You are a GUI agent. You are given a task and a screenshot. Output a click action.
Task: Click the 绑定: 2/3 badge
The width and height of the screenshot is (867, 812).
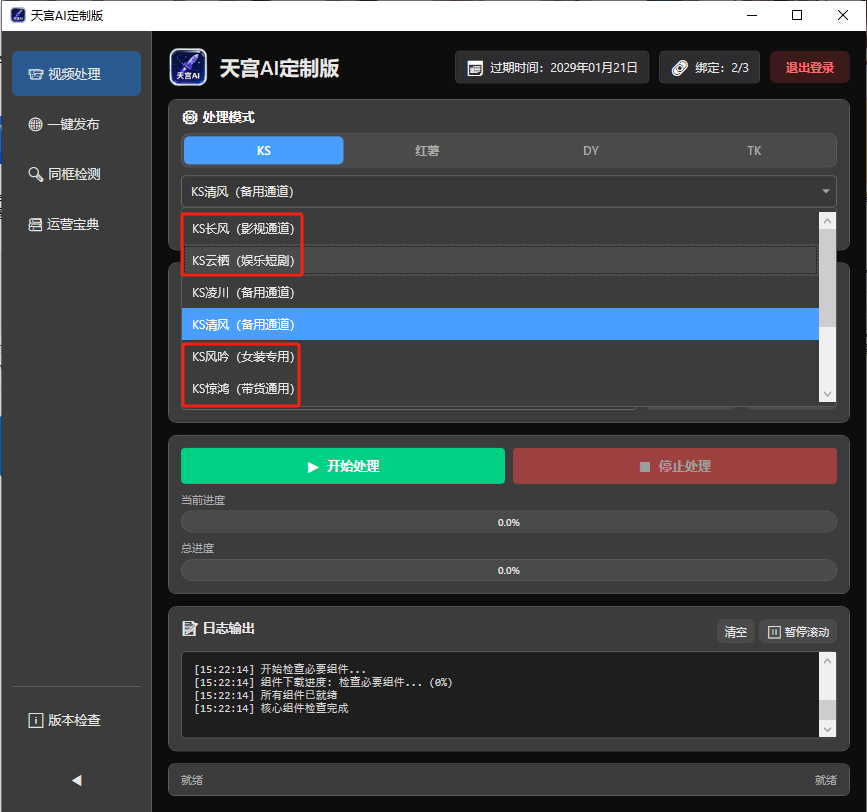coord(709,67)
